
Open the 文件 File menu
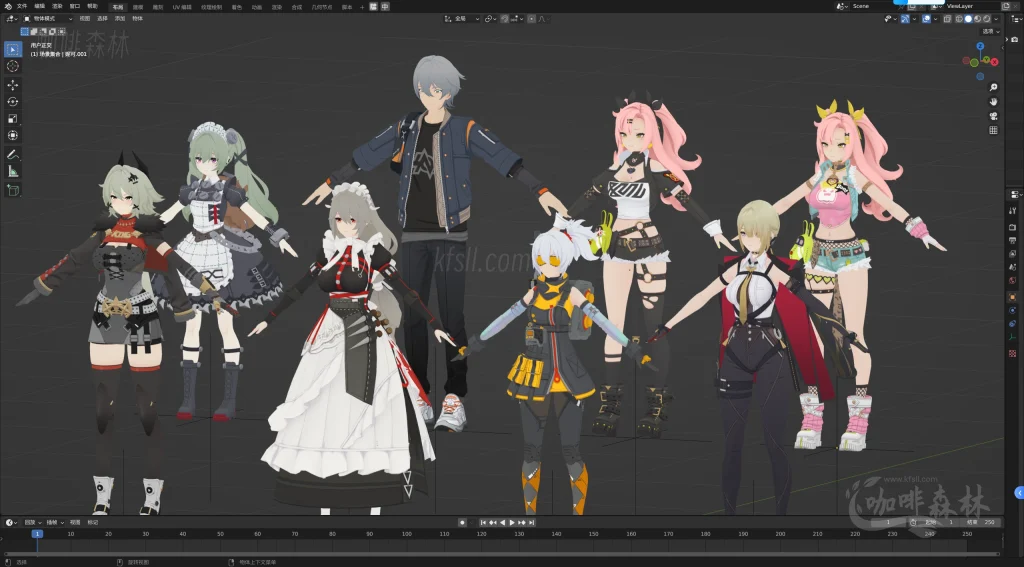[22, 7]
